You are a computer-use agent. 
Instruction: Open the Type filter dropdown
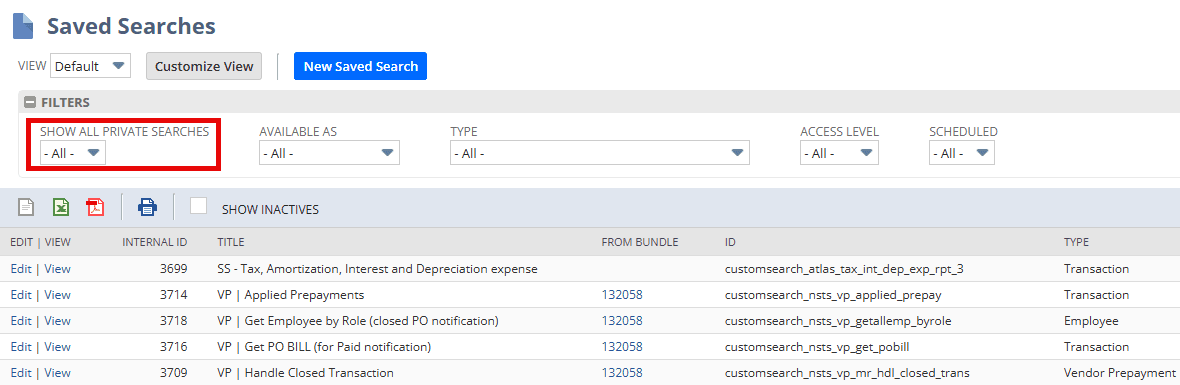tap(600, 153)
